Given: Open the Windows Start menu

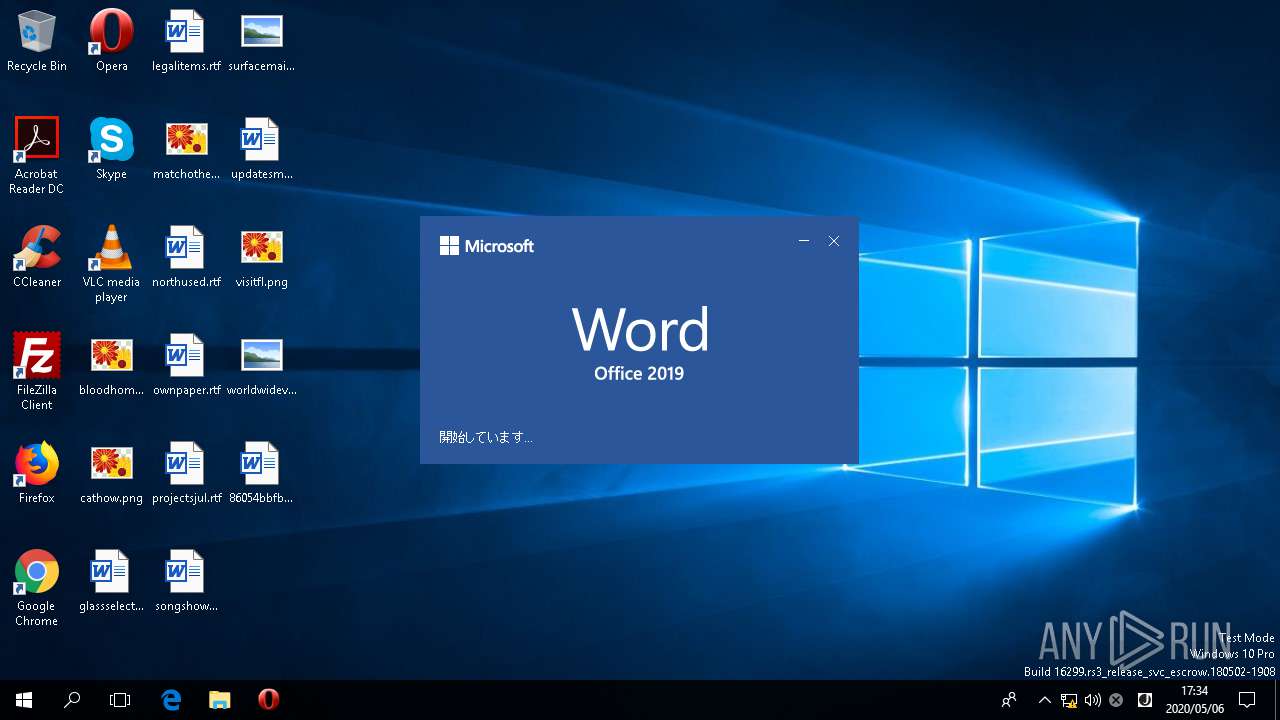Looking at the screenshot, I should tap(24, 700).
